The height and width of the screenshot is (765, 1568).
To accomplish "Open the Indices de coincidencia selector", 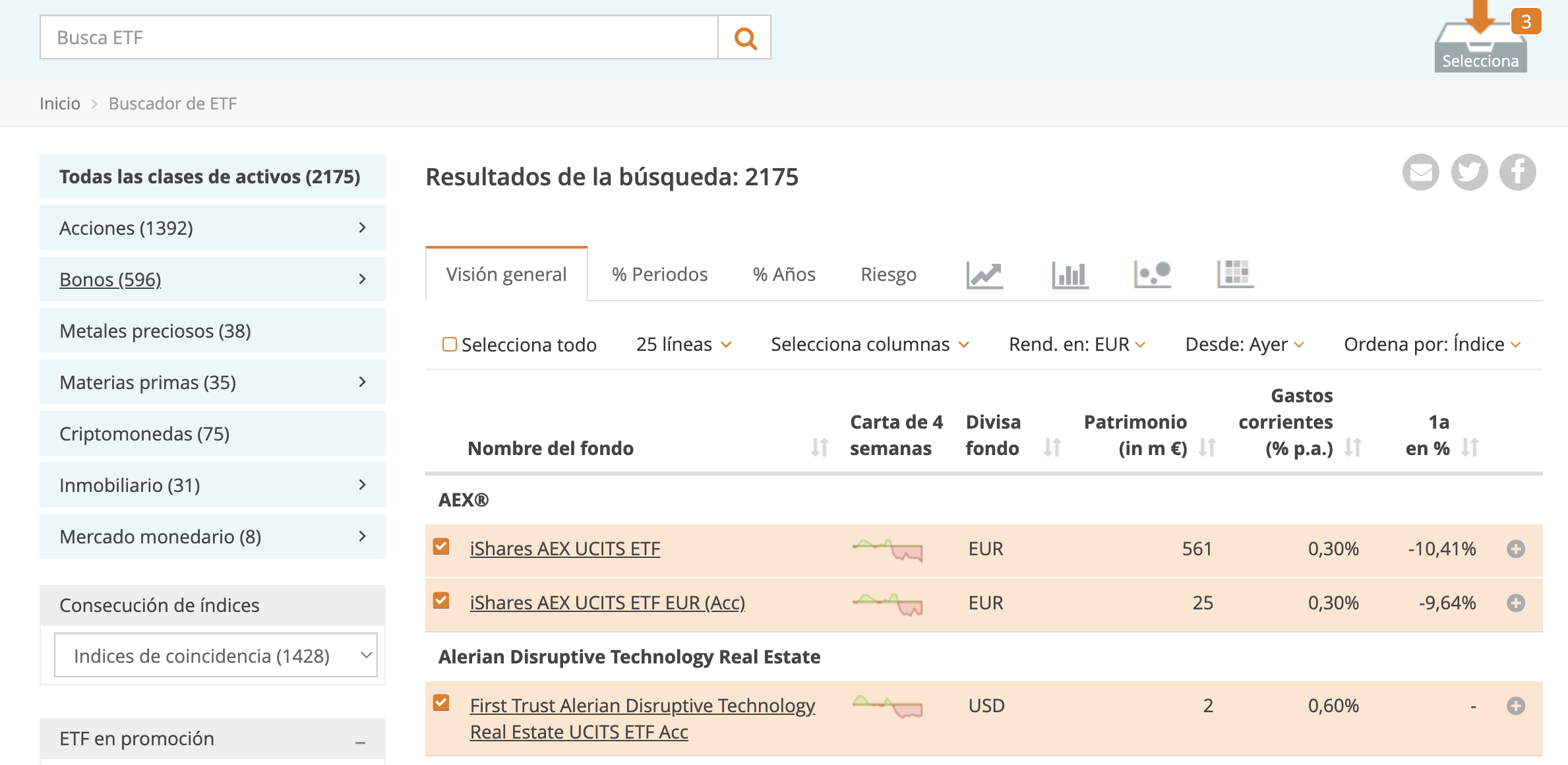I will (214, 655).
